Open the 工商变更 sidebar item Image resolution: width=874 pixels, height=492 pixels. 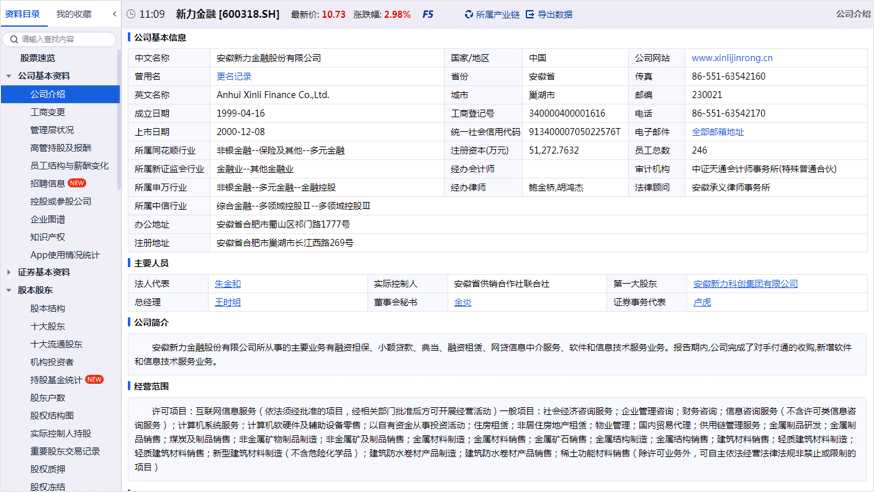[x=47, y=112]
